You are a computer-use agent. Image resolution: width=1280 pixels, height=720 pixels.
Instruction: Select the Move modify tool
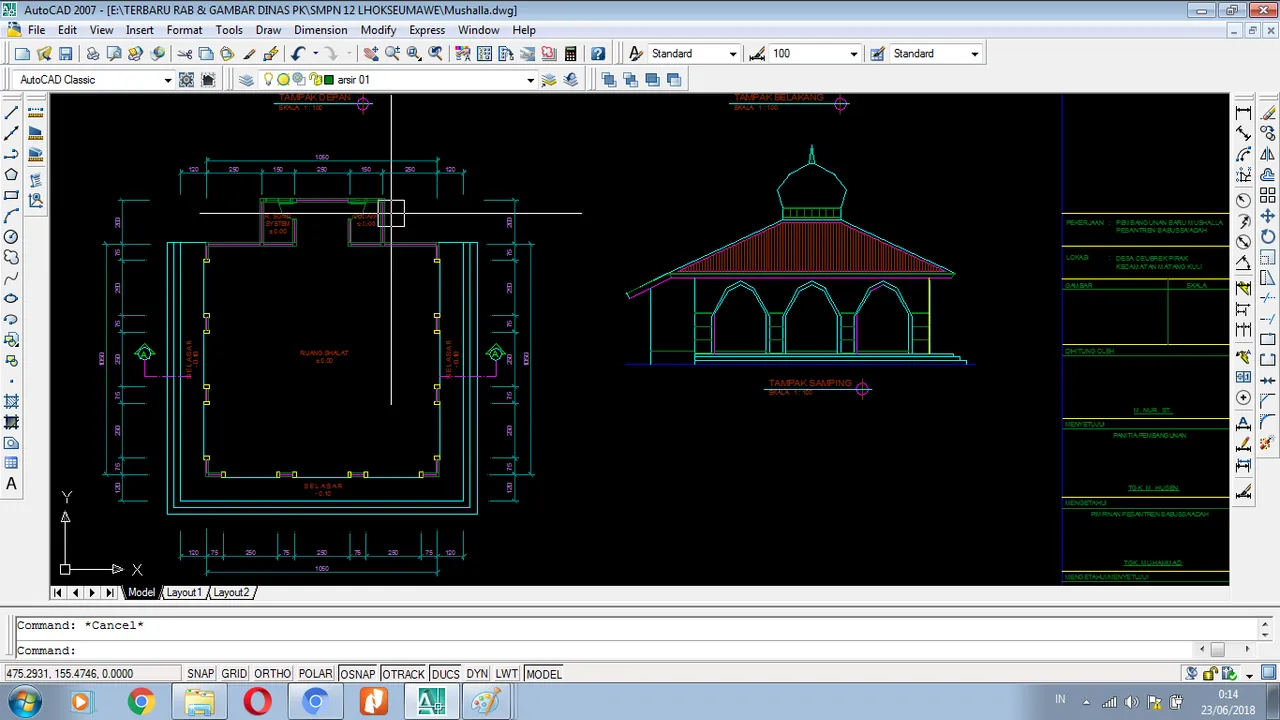1268,216
